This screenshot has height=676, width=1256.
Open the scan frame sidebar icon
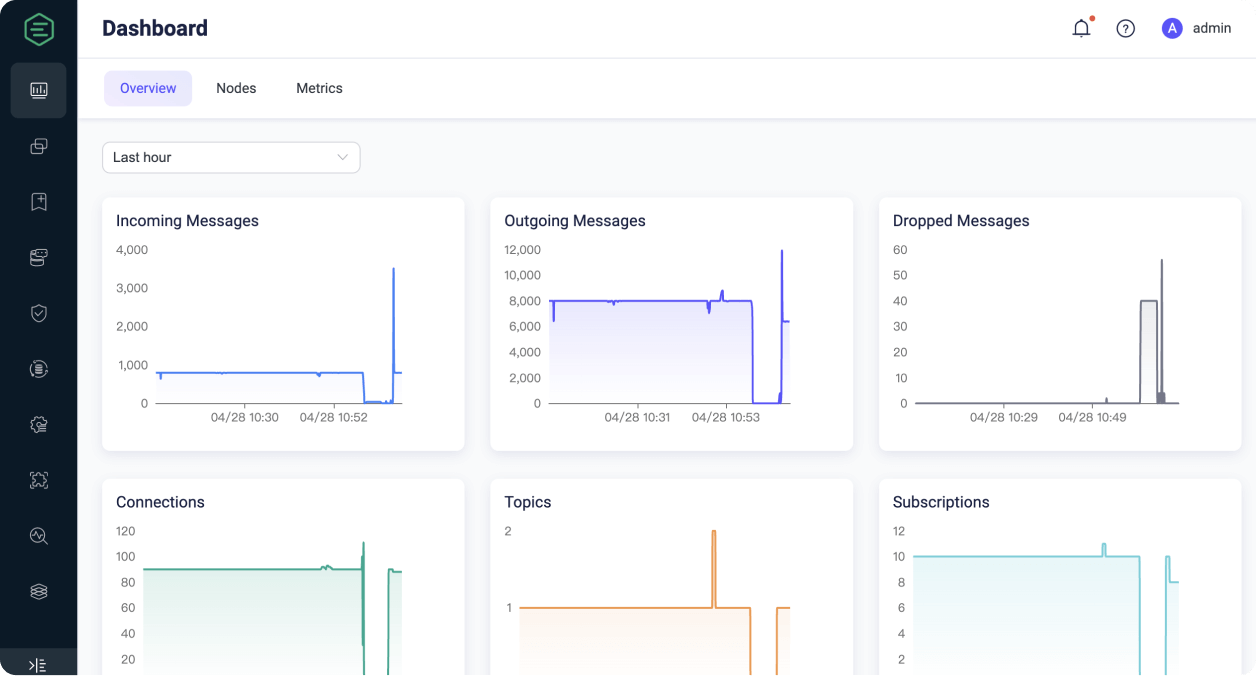coord(39,480)
